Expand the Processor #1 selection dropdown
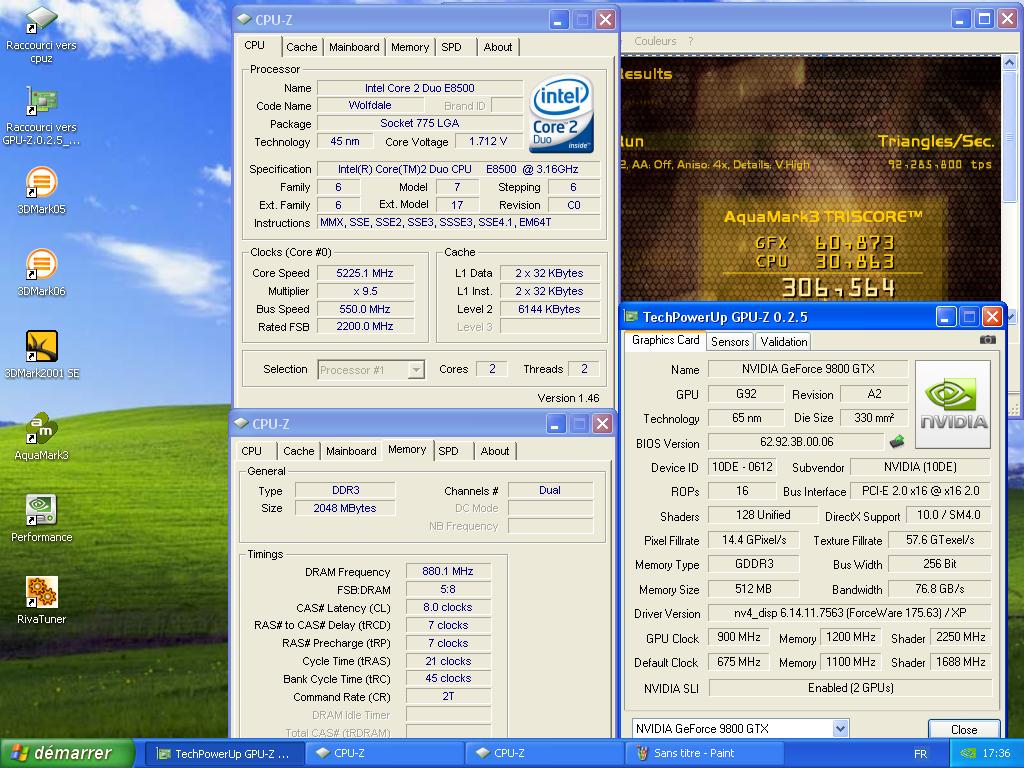Viewport: 1024px width, 768px height. coord(415,370)
